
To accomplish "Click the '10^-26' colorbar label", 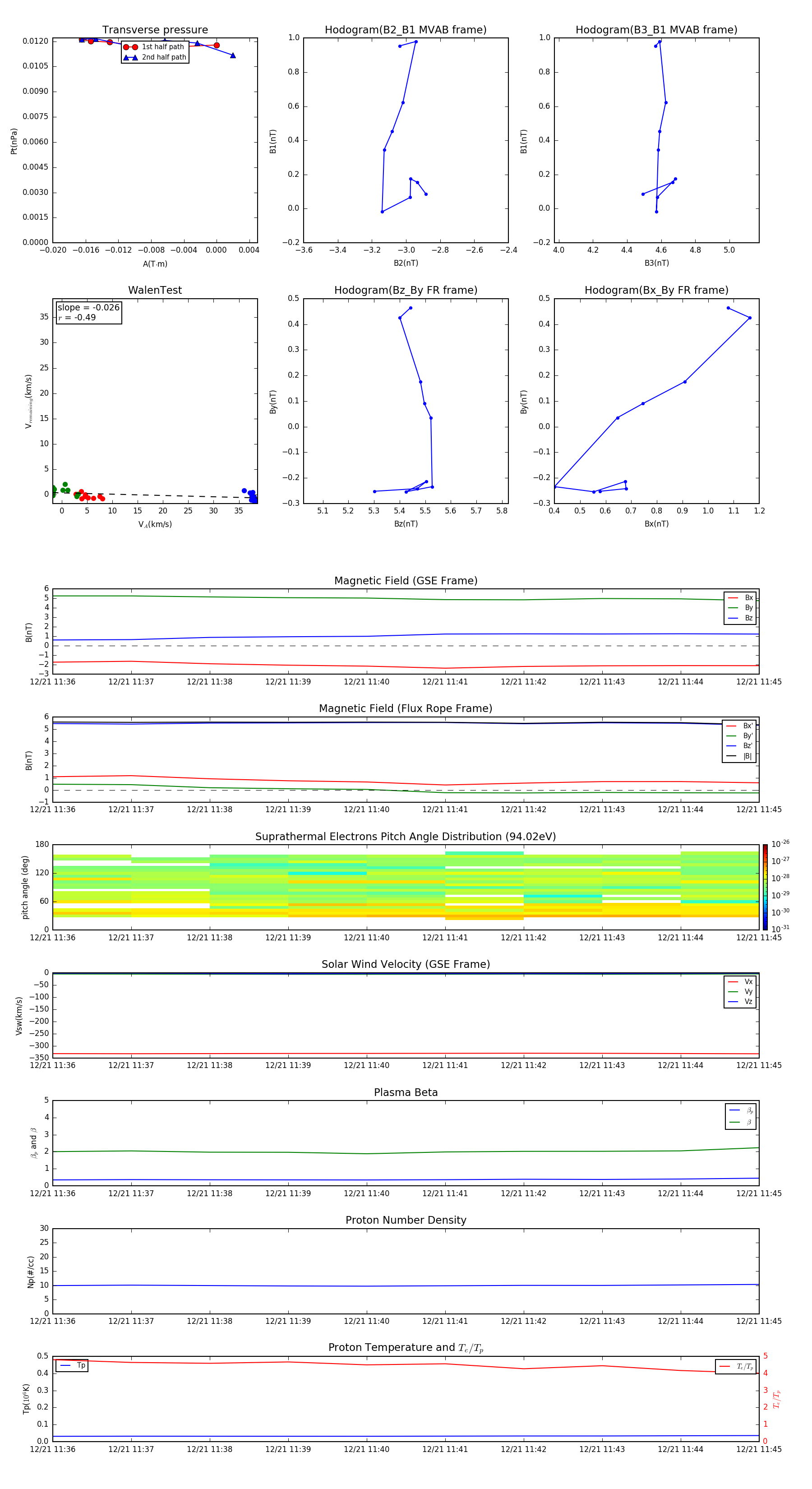I will click(x=780, y=844).
